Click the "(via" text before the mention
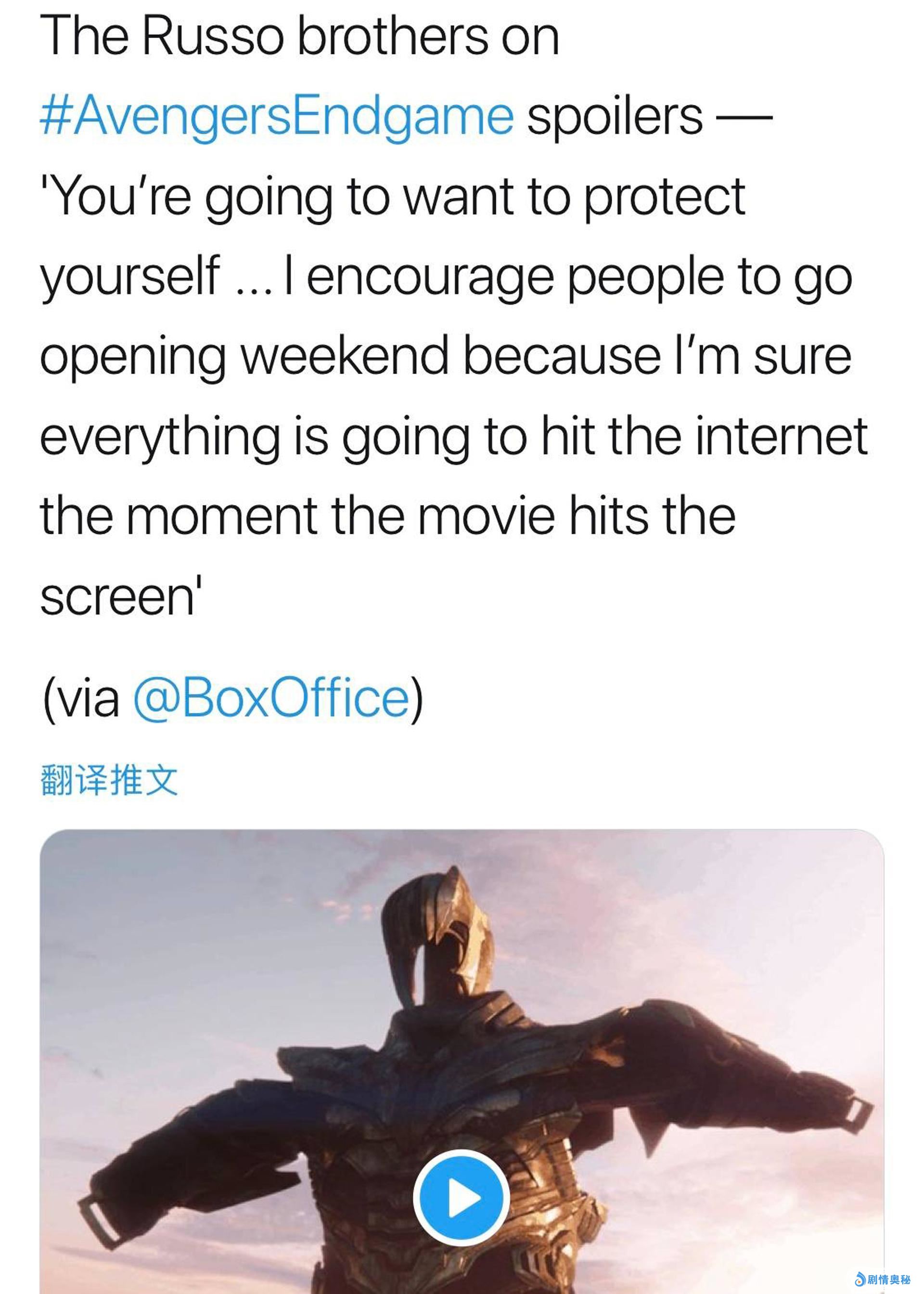924x1294 pixels. pos(80,698)
